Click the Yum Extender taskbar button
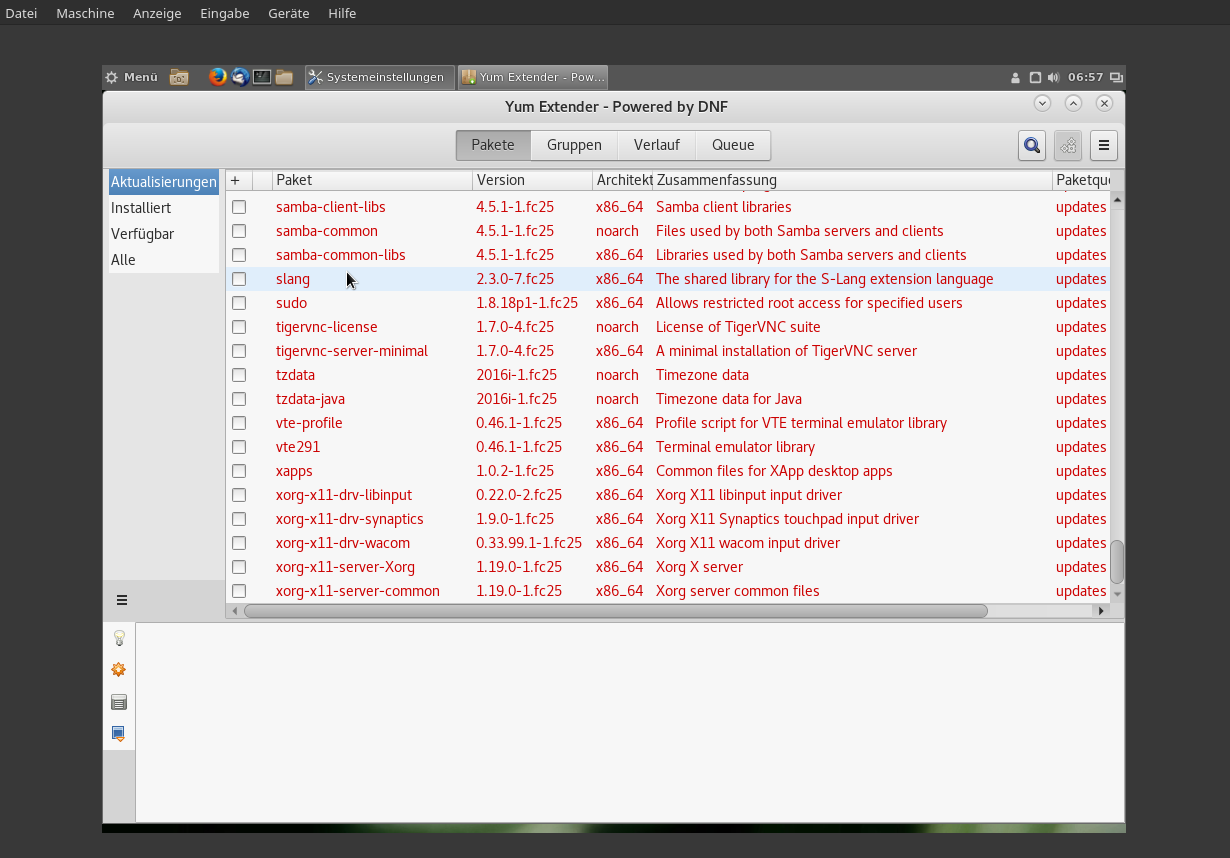The image size is (1230, 858). pyautogui.click(x=533, y=77)
